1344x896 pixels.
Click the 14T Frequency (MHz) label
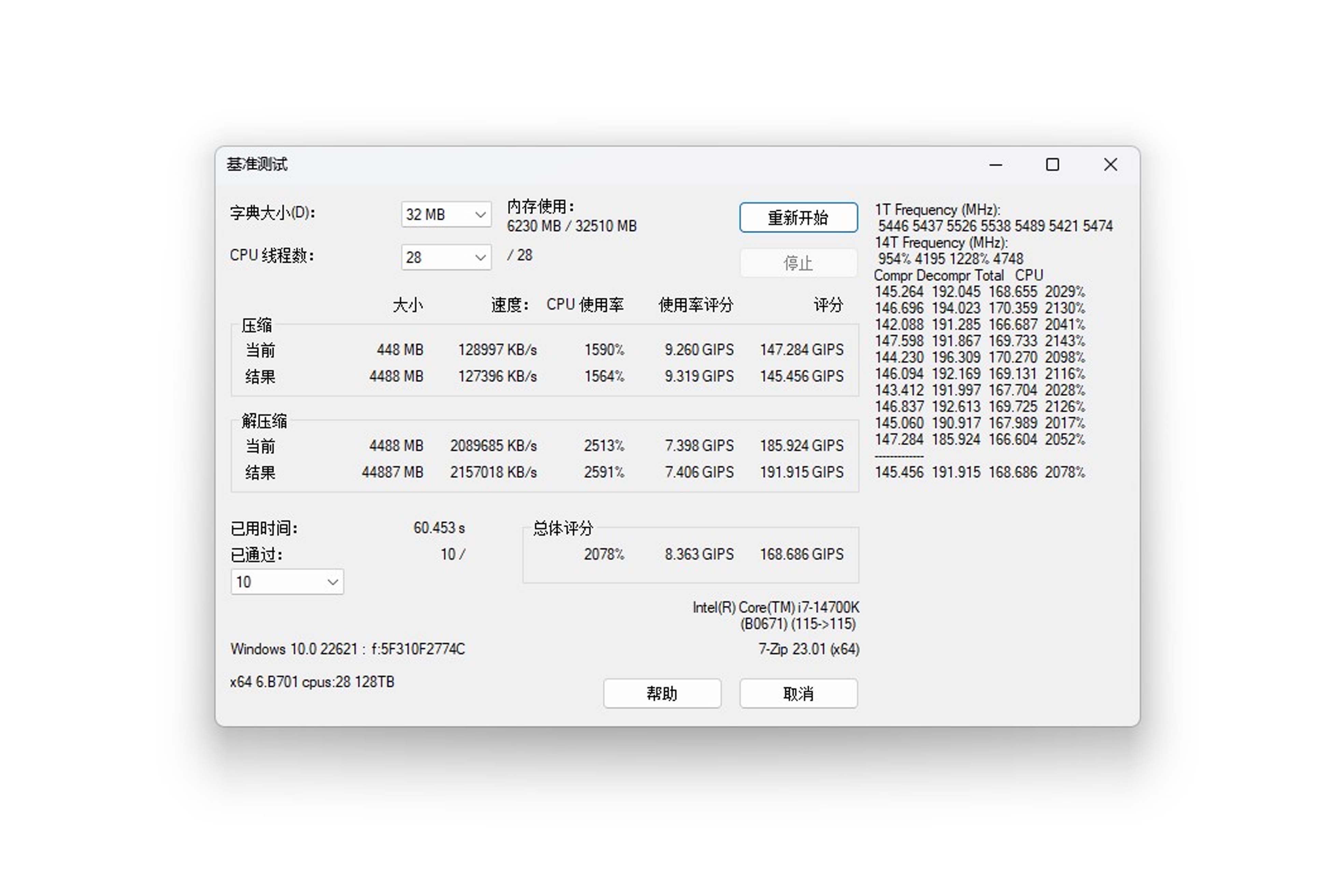[941, 243]
